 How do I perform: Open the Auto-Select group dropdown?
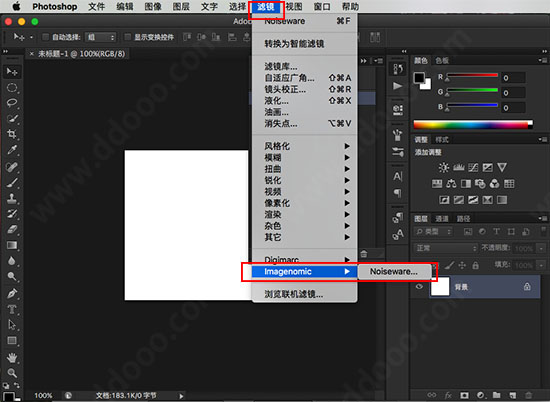(x=100, y=37)
